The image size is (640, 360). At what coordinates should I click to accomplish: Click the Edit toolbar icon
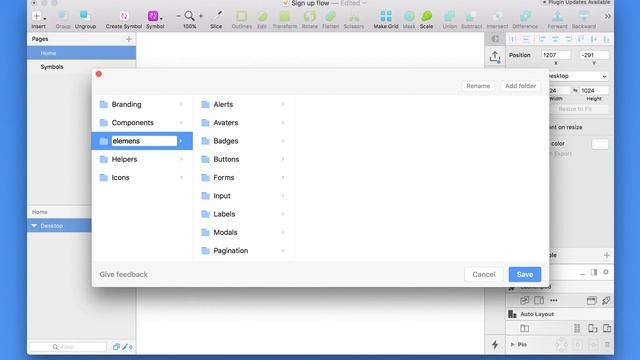[x=262, y=16]
